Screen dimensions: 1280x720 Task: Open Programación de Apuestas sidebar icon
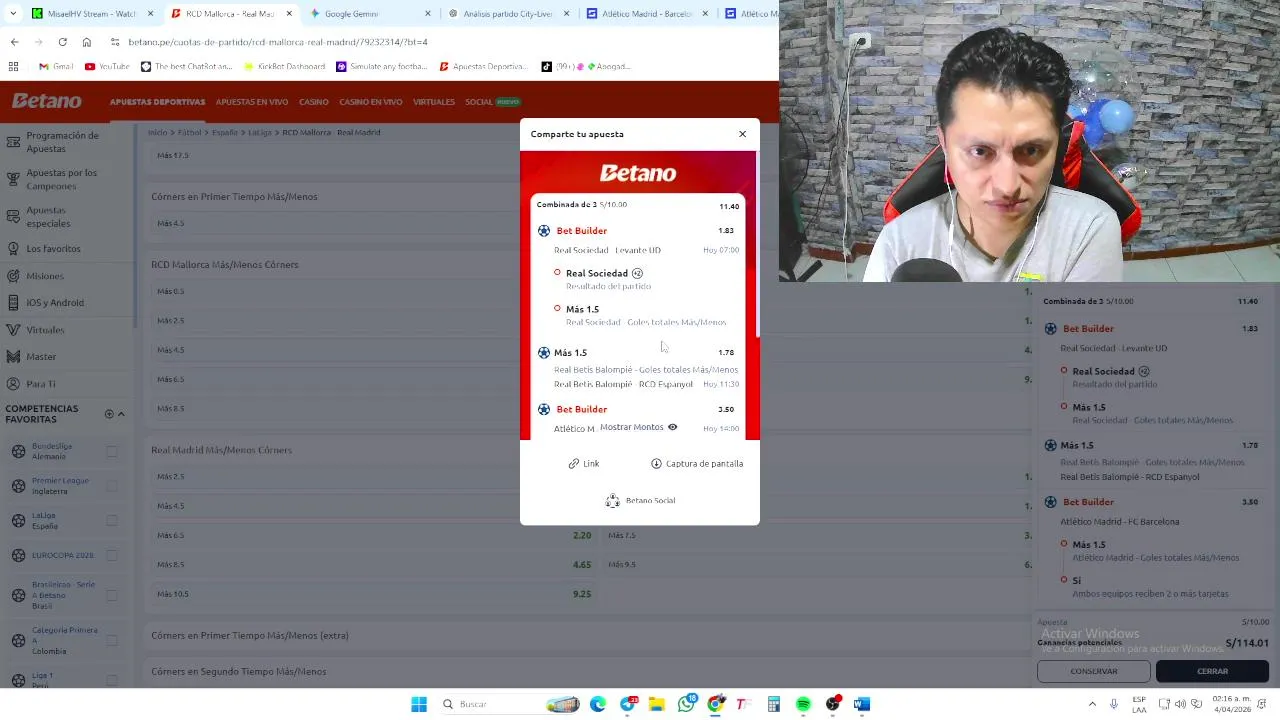point(13,142)
